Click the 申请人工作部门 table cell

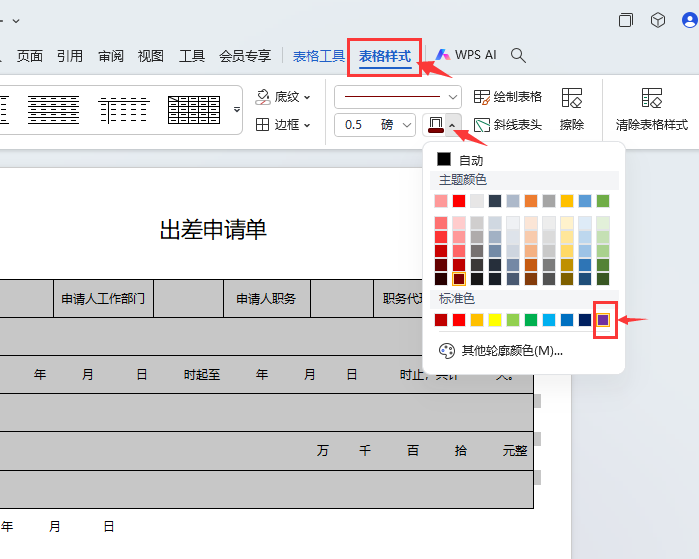click(x=103, y=299)
